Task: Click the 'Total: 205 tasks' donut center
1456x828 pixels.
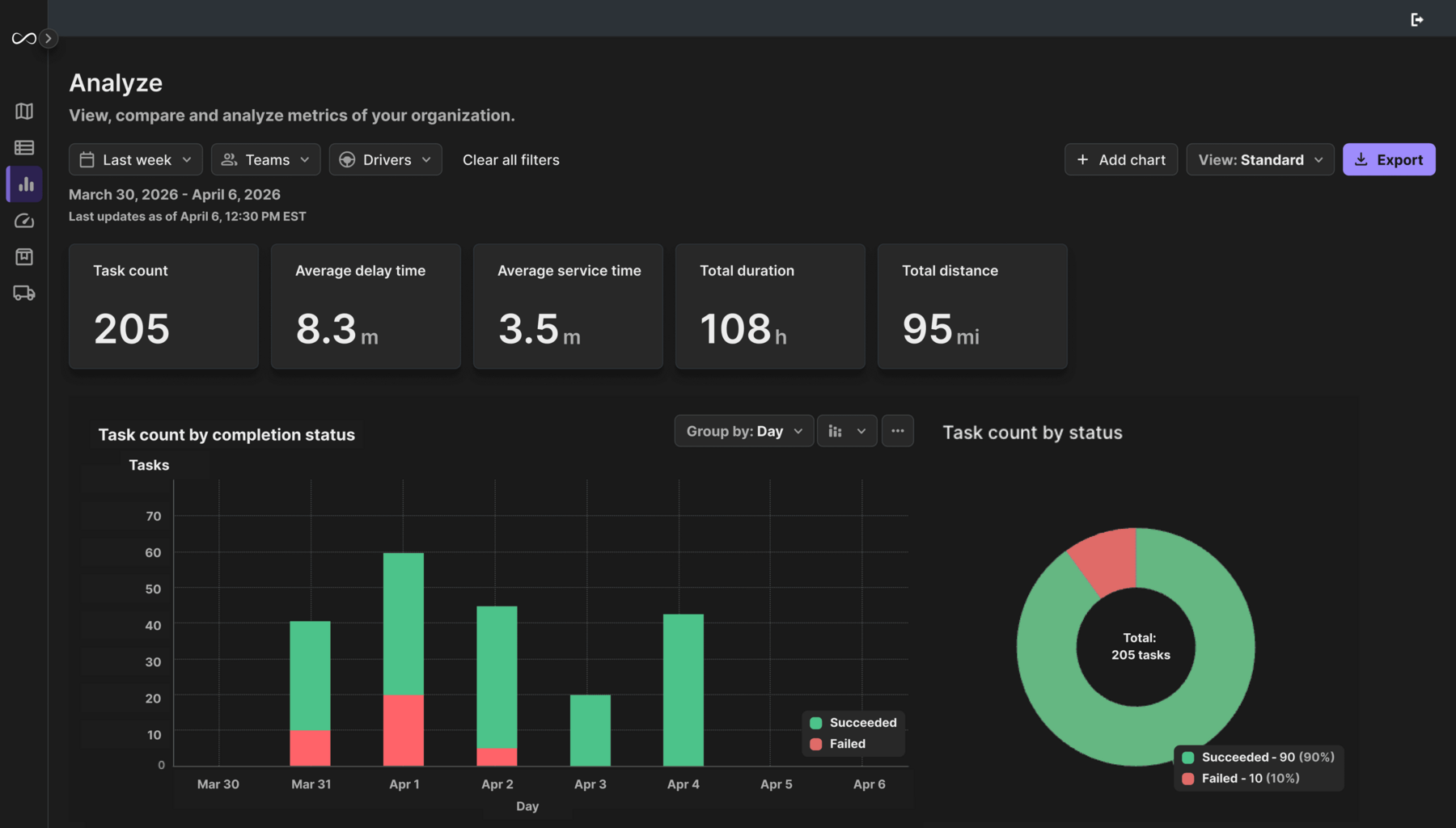Action: [1140, 647]
